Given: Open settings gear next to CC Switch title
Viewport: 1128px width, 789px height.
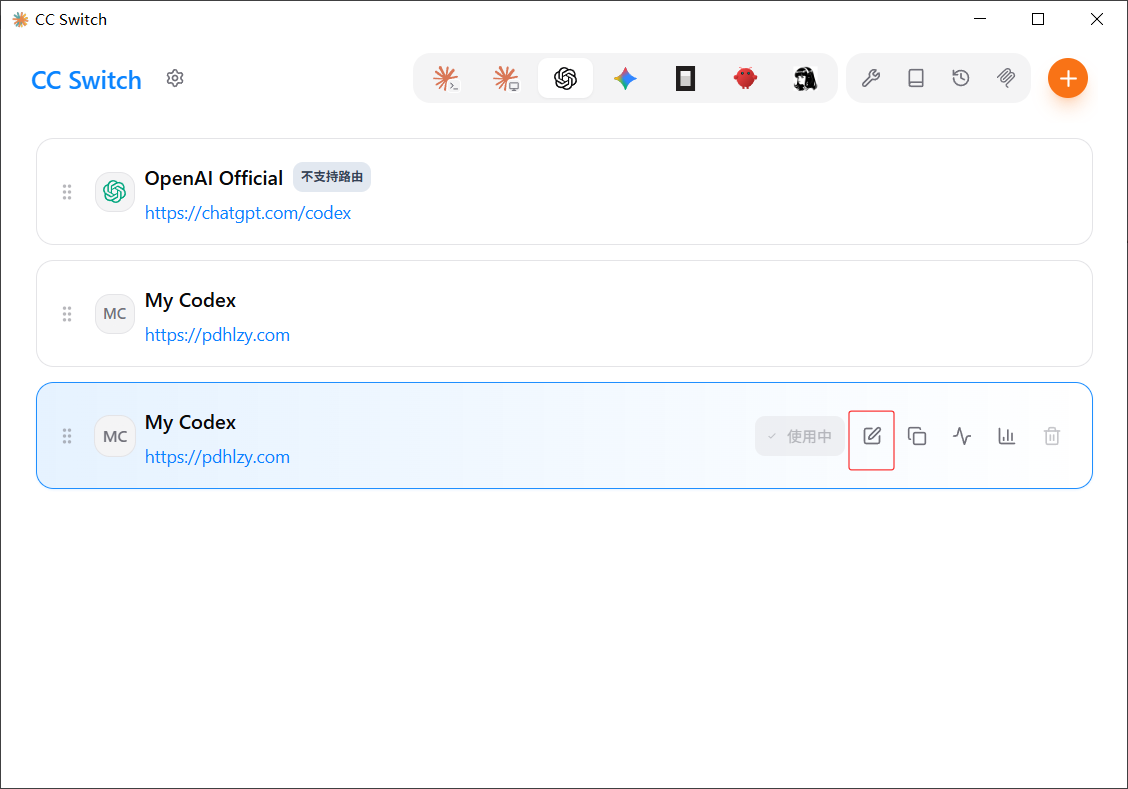Looking at the screenshot, I should 175,78.
